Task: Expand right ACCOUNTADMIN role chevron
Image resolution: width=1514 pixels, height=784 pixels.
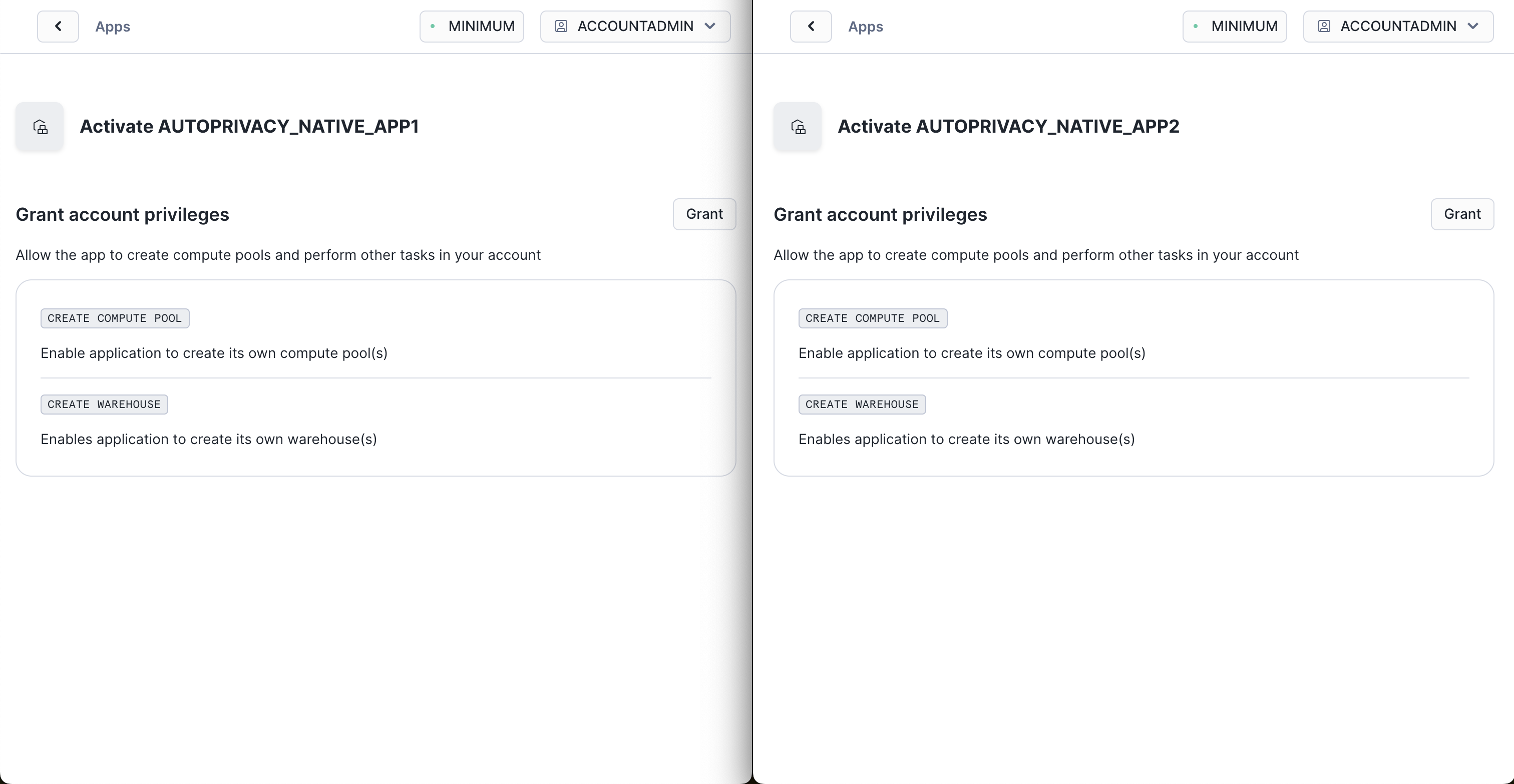Action: tap(1473, 27)
